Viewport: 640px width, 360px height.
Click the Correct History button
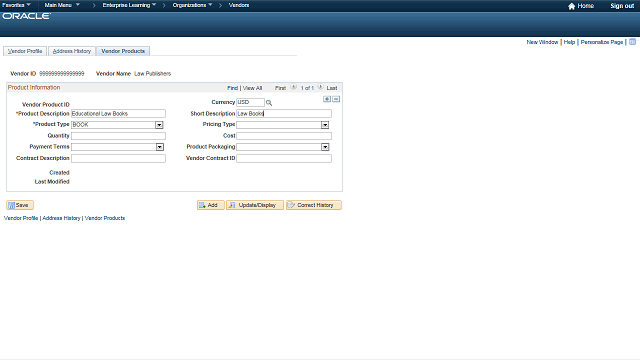pyautogui.click(x=313, y=205)
